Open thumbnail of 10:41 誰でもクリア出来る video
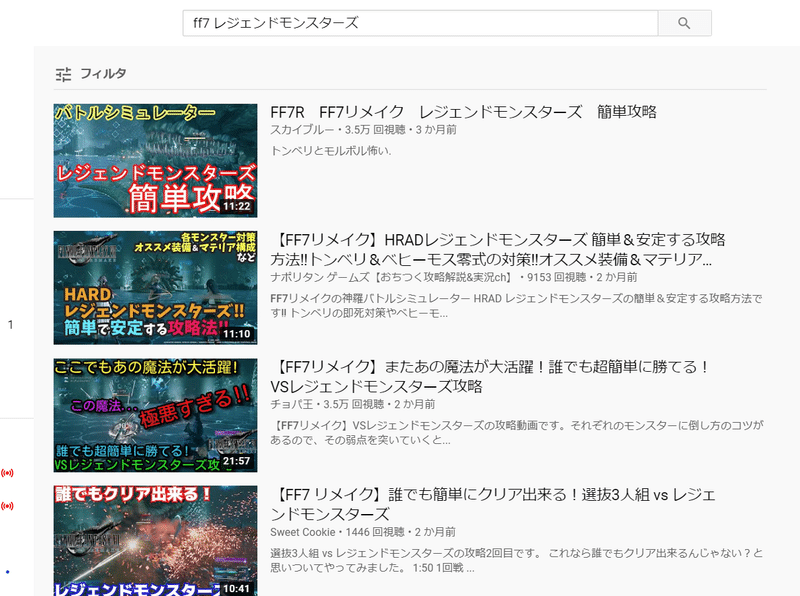 [155, 541]
